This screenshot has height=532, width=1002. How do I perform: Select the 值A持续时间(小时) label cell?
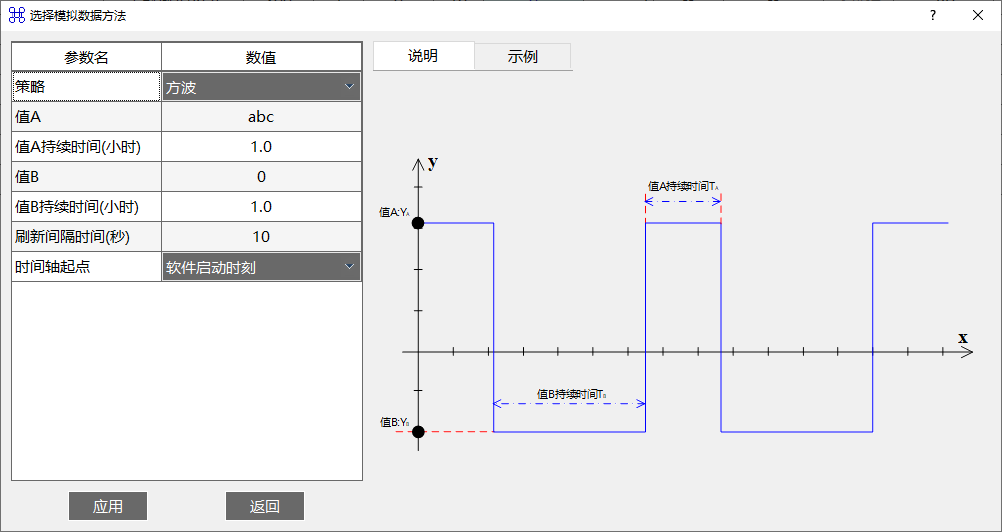point(86,147)
